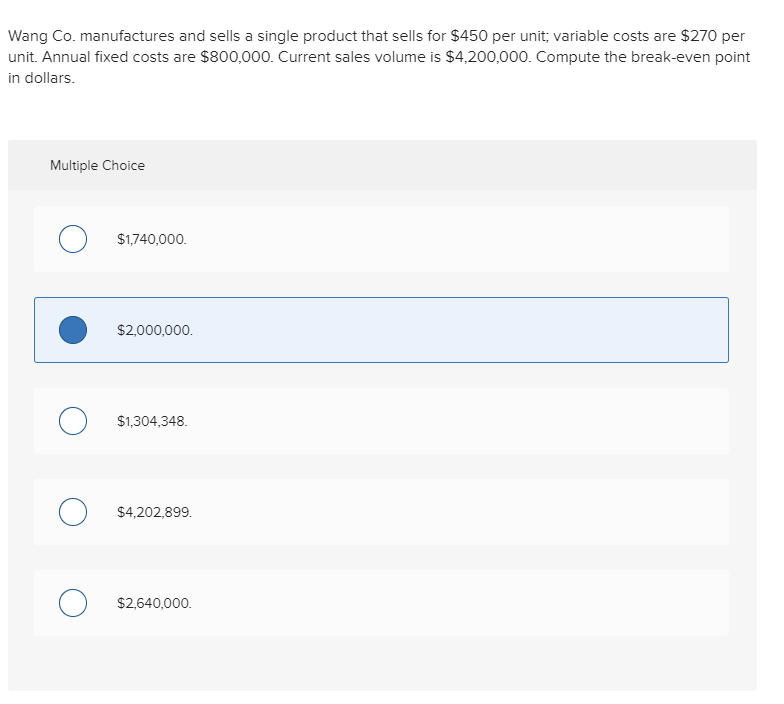Mark the radio button for $2,640,000

[x=72, y=603]
